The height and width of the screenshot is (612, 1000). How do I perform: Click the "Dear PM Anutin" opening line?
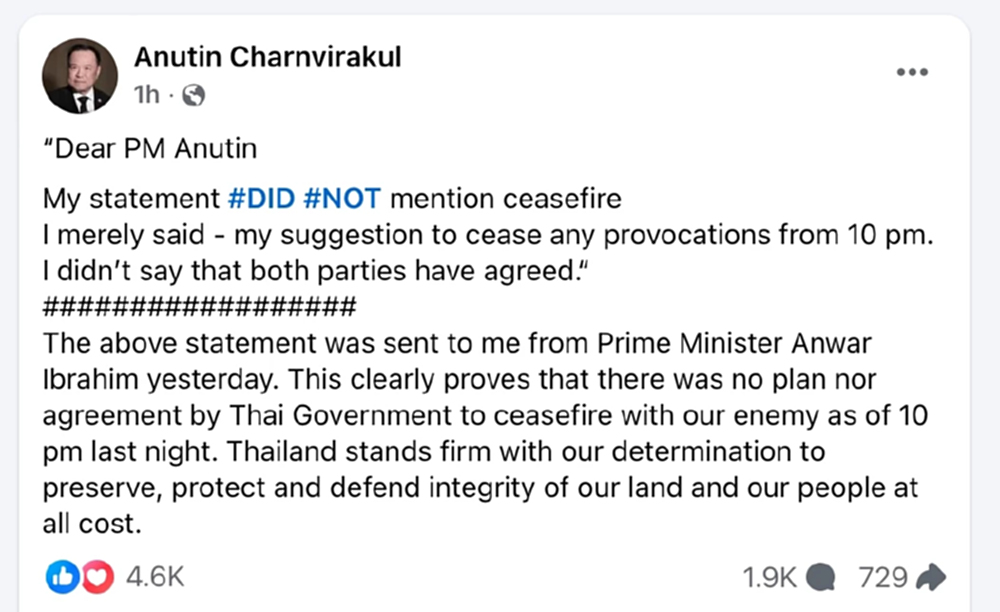click(x=148, y=148)
